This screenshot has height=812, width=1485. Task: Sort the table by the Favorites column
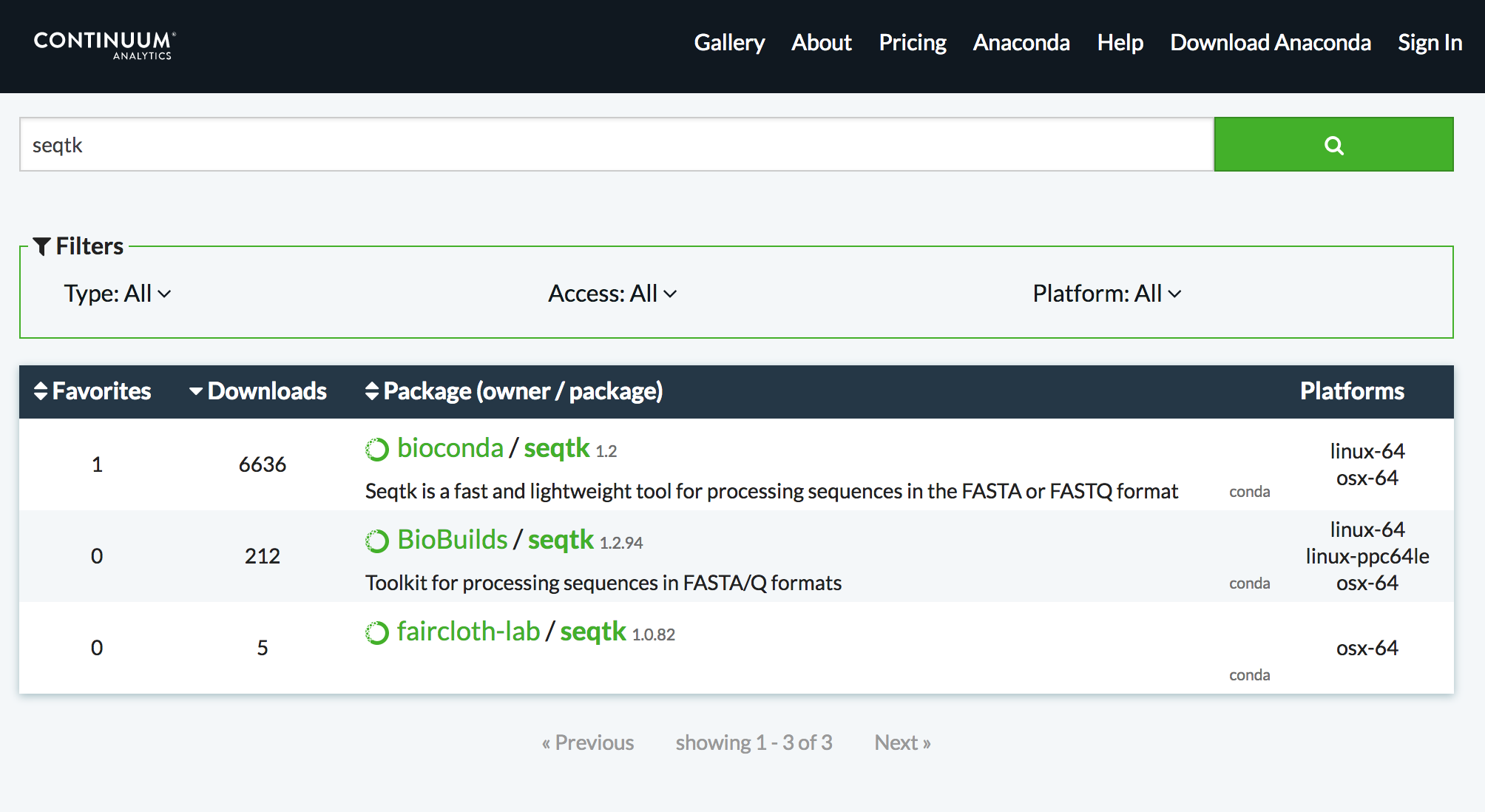[x=92, y=390]
